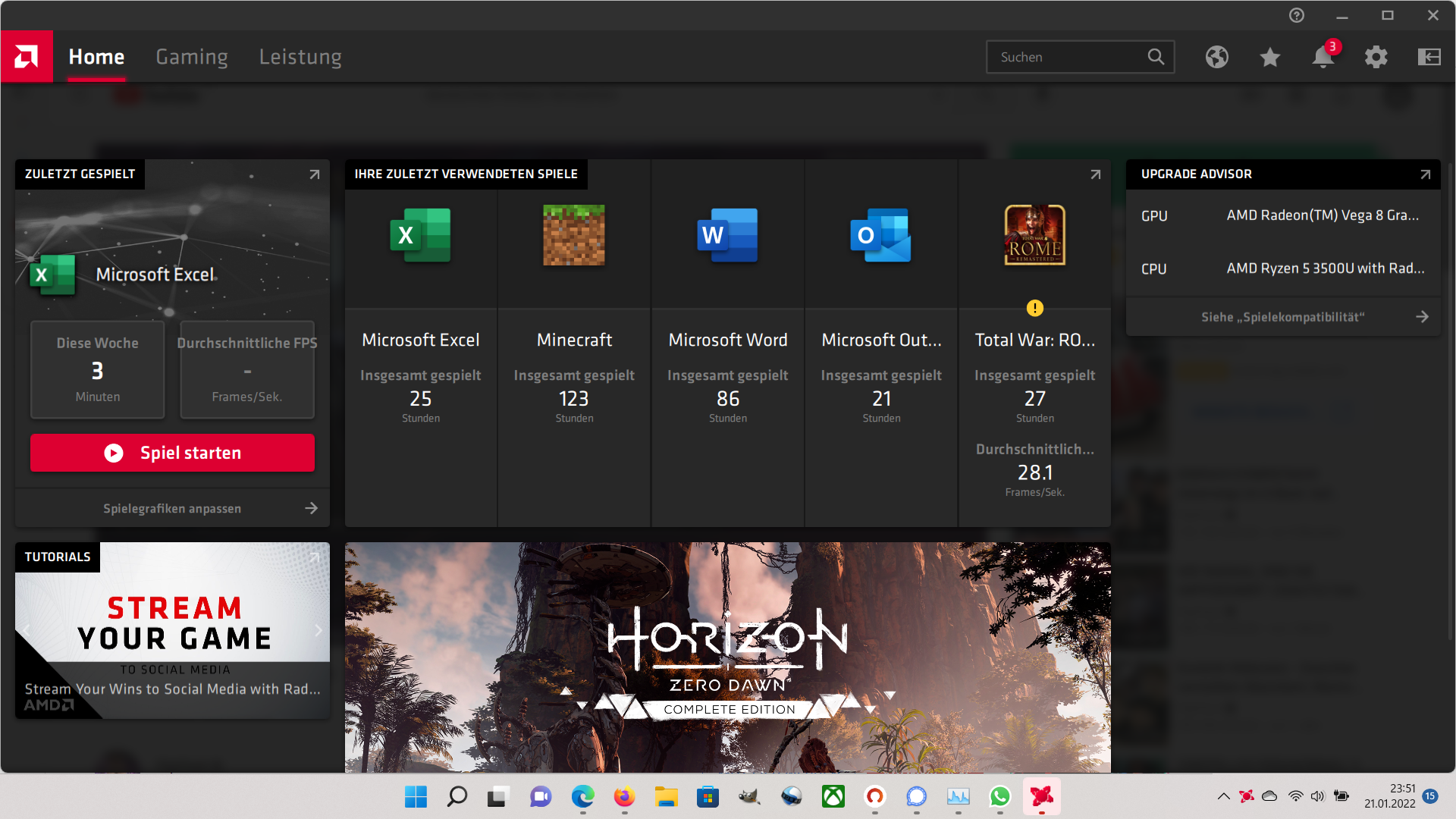Viewport: 1456px width, 819px height.
Task: Show hidden tray icons chevron
Action: tap(1223, 796)
